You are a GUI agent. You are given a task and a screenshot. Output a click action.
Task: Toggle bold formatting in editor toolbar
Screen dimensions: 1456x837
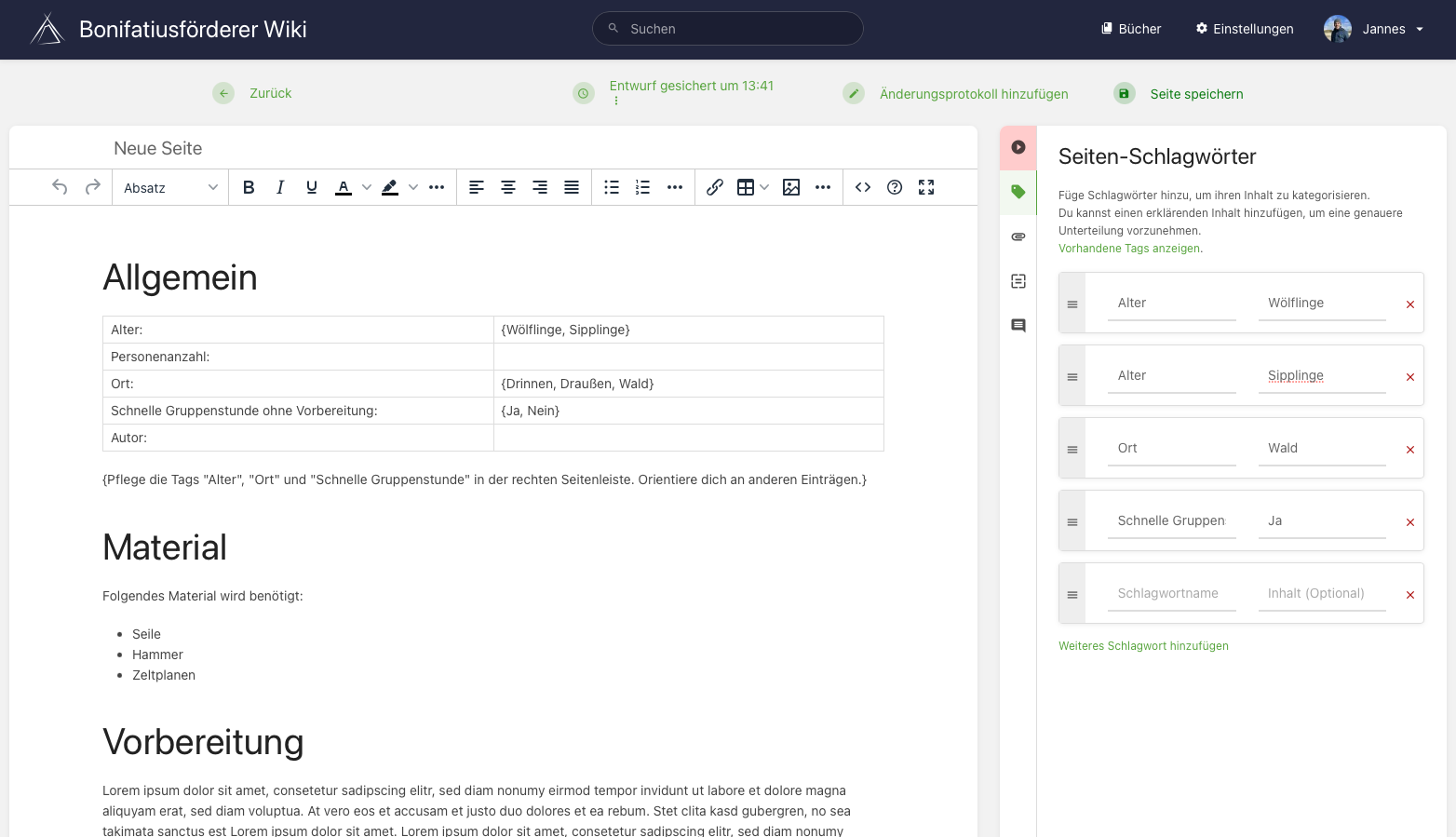249,187
